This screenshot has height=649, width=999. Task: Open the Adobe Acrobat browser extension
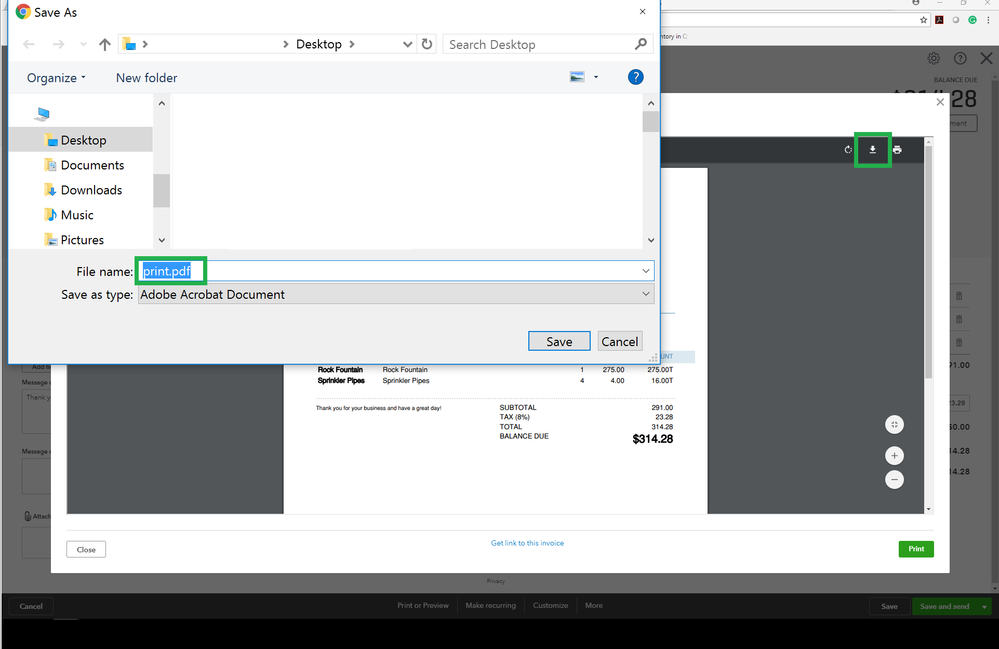pos(939,19)
